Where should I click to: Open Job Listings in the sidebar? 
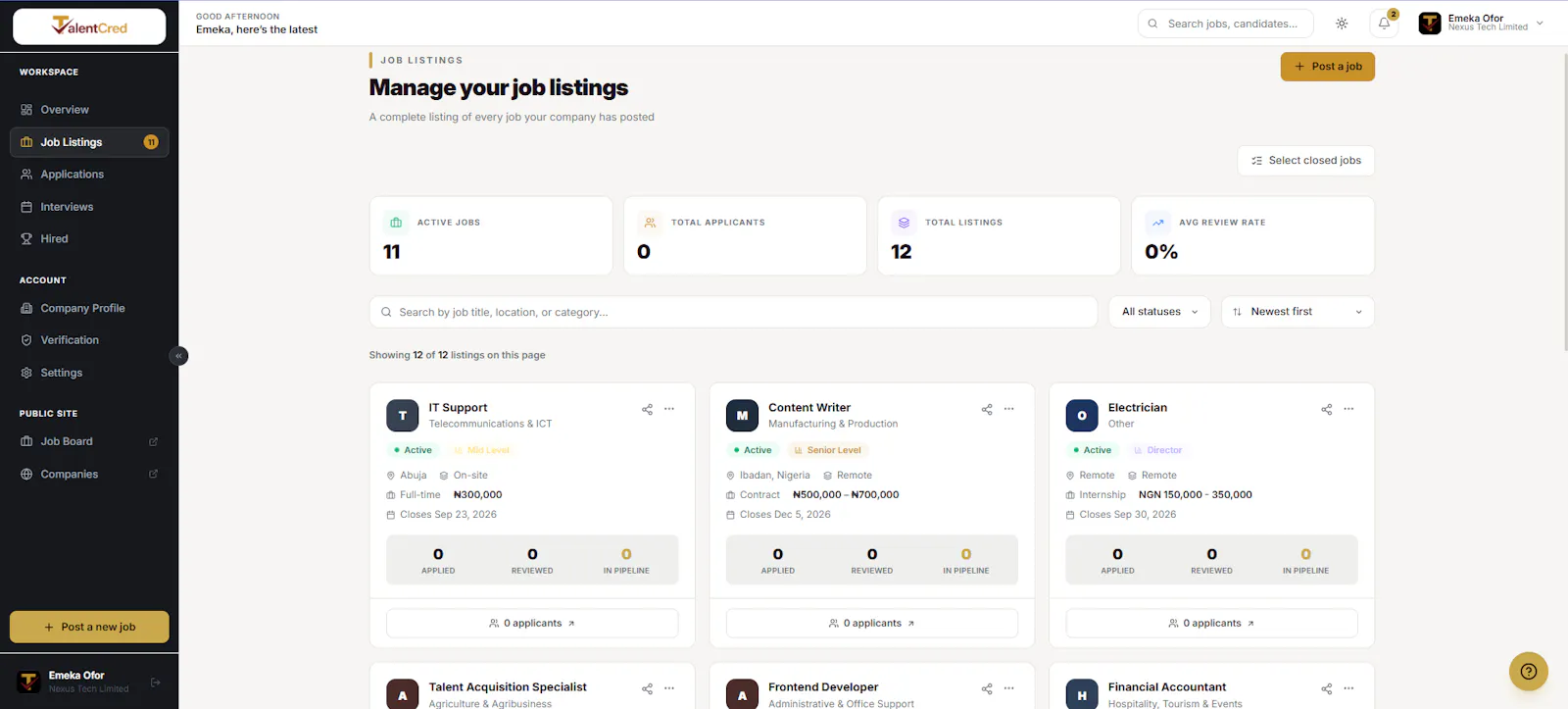point(89,142)
